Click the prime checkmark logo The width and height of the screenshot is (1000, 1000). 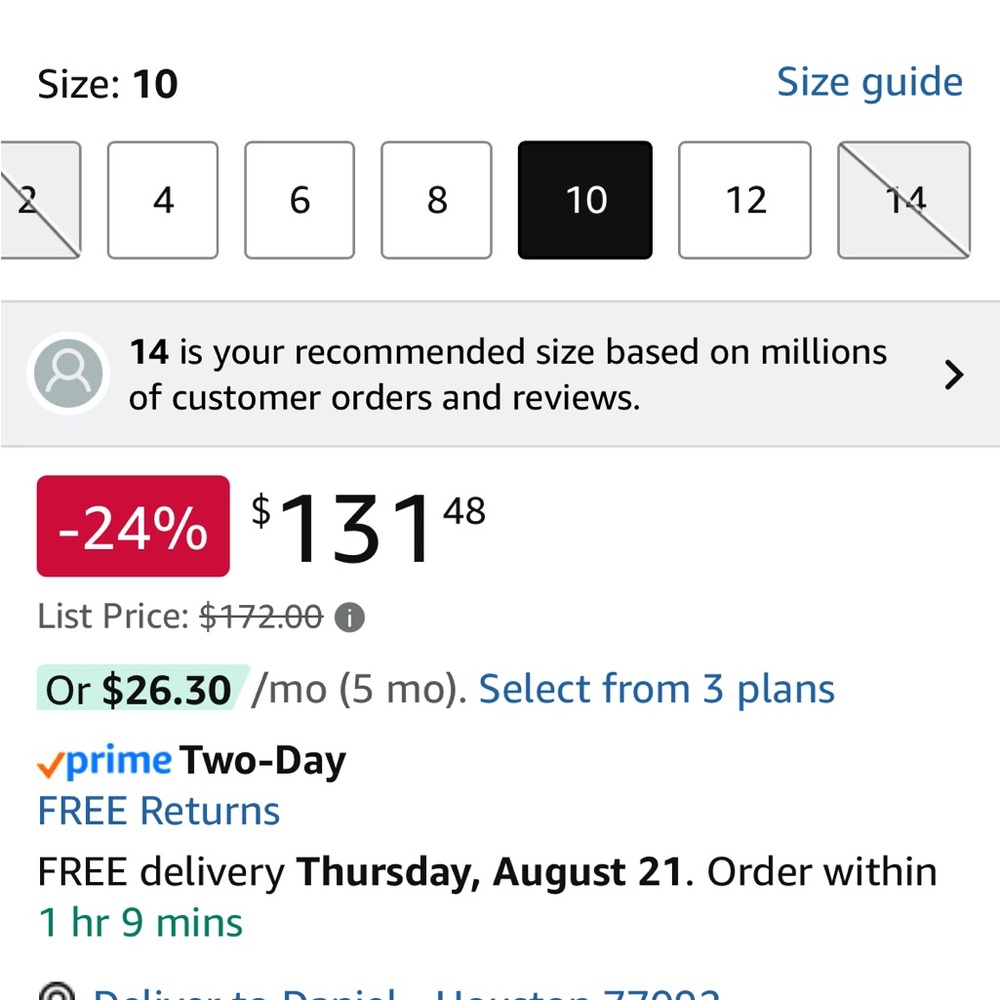[x=104, y=761]
